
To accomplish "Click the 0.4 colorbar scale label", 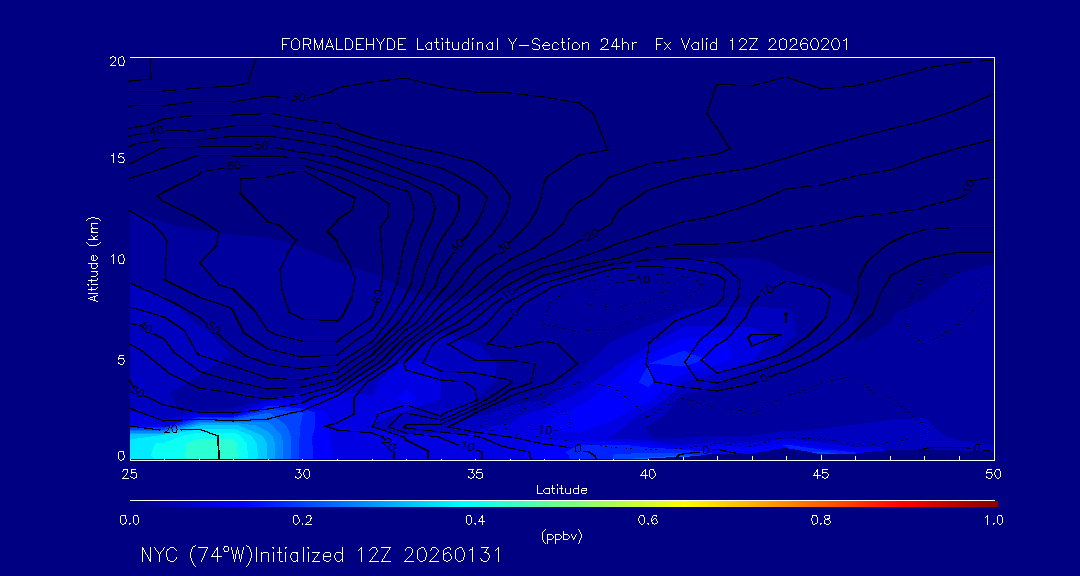I will pos(475,520).
